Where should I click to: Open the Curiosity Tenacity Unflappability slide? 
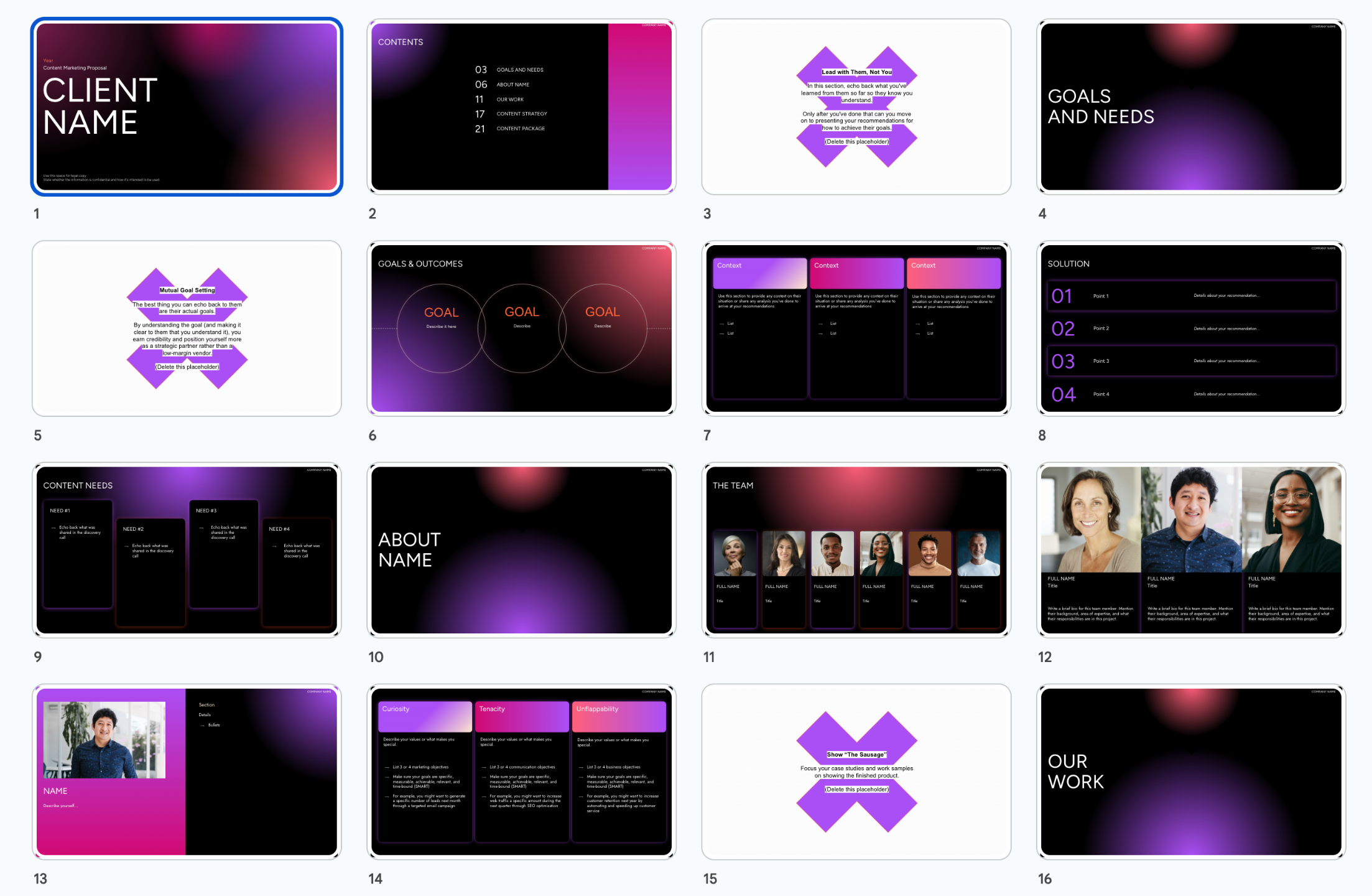(521, 772)
